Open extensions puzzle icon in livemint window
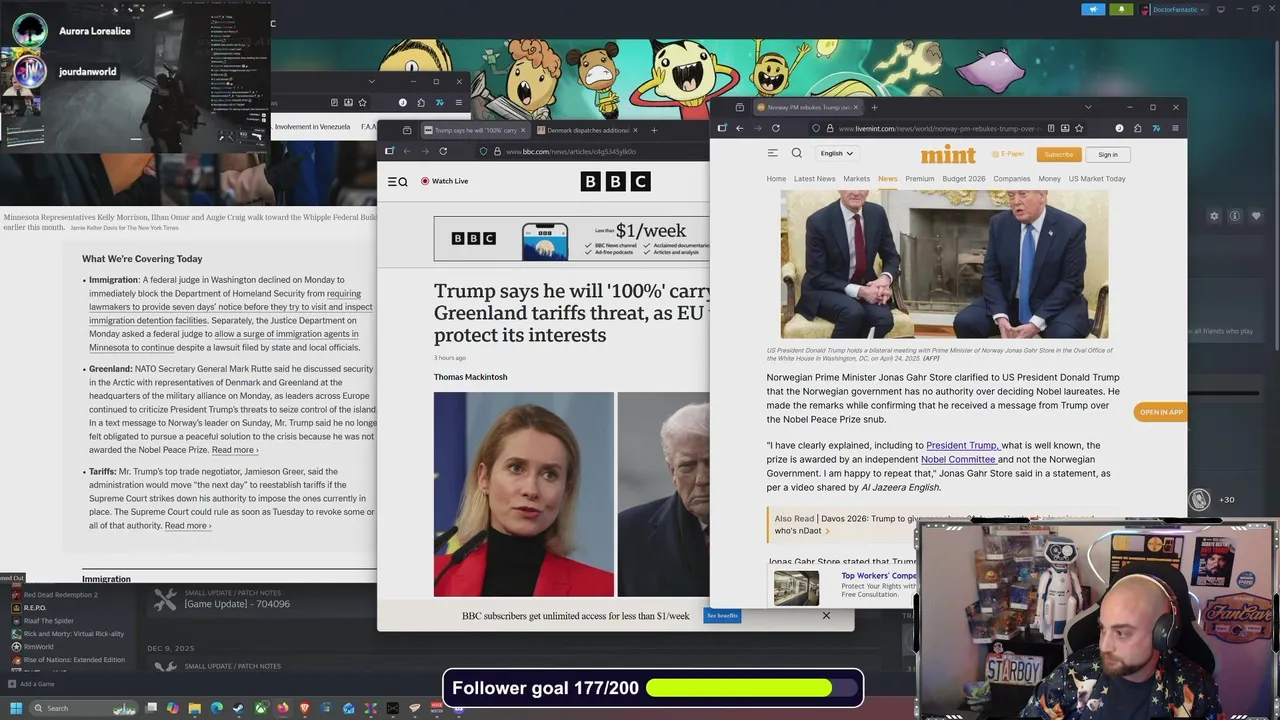The width and height of the screenshot is (1280, 720). pos(1137,128)
